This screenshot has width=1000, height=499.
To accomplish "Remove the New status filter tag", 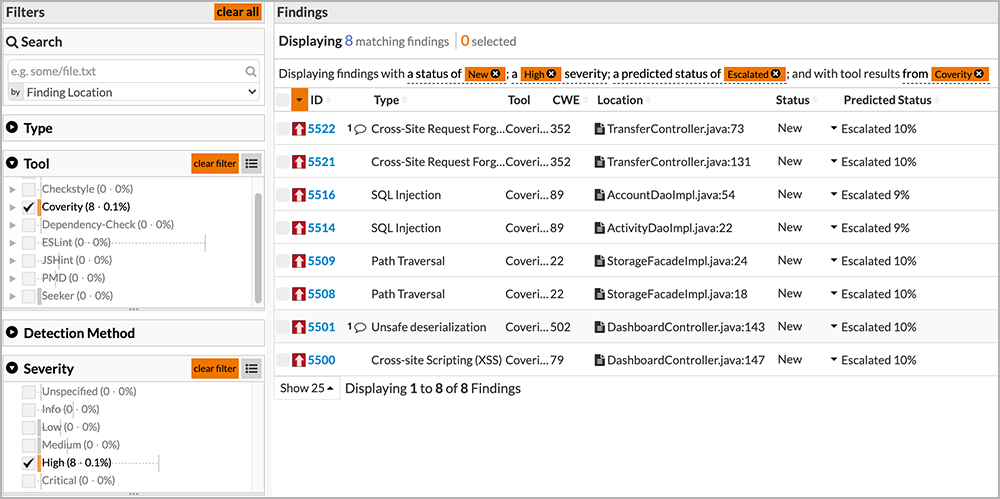I will click(496, 75).
